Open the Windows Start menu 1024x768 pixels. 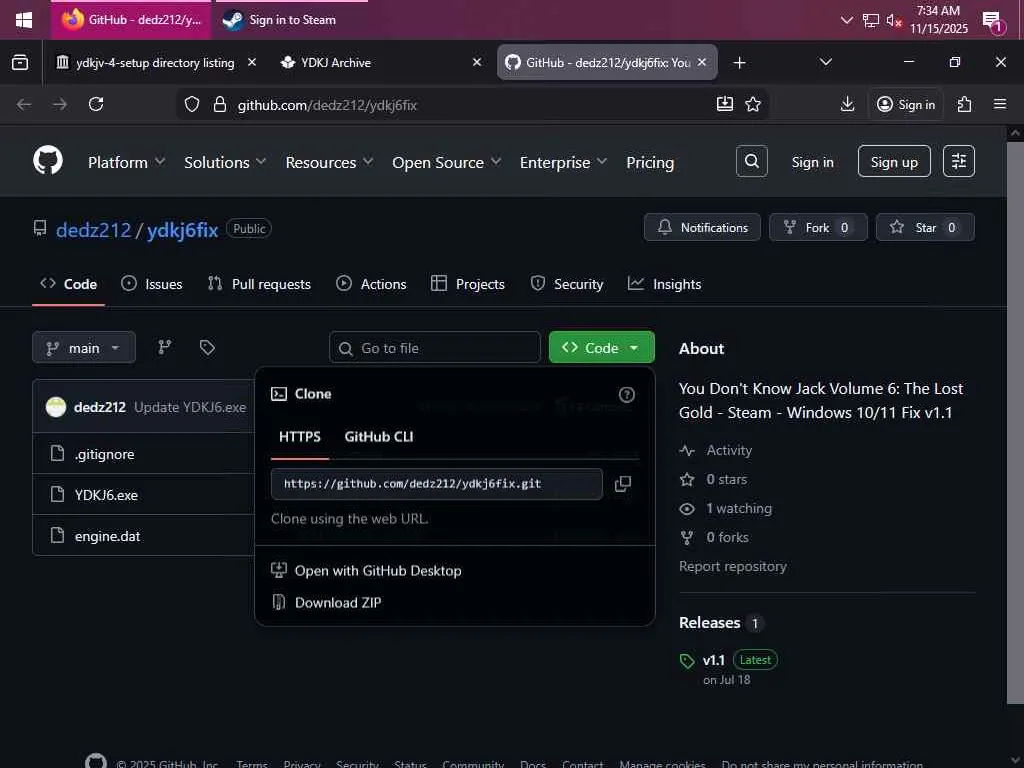24,20
